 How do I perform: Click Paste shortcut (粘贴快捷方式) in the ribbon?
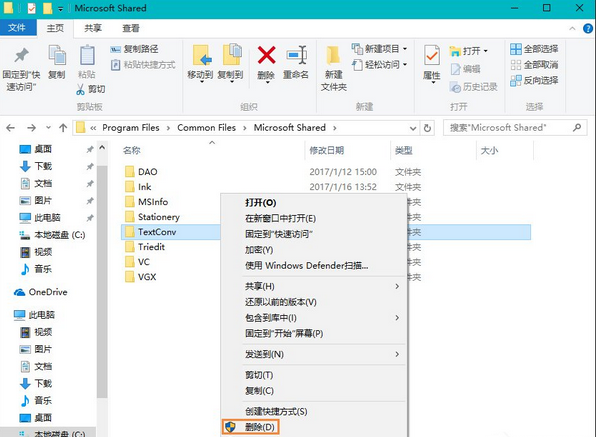click(143, 65)
